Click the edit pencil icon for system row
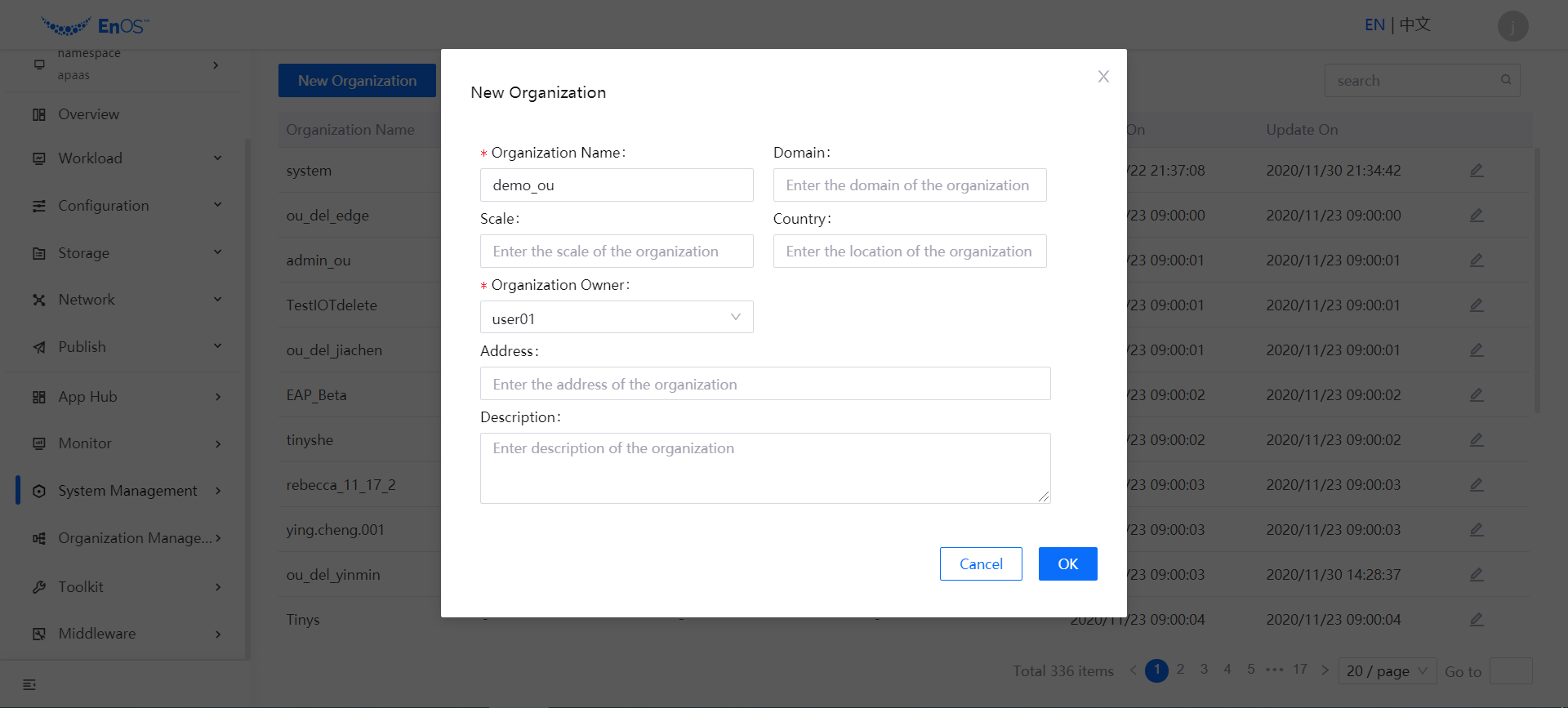Image resolution: width=1568 pixels, height=708 pixels. (1477, 171)
